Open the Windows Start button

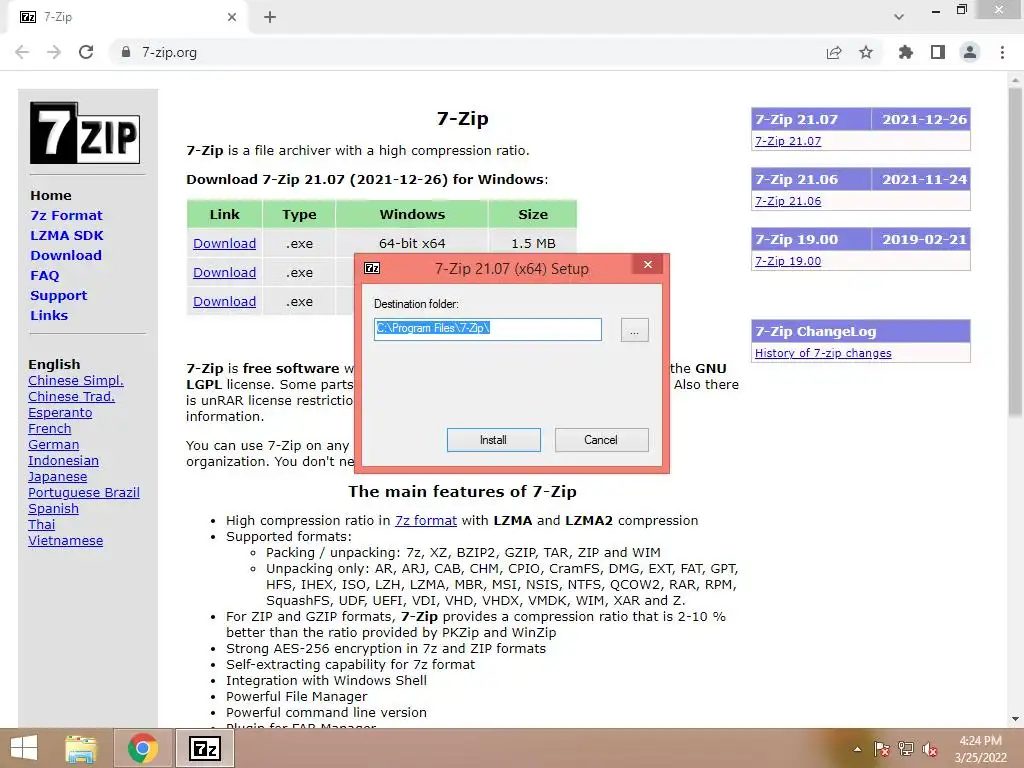click(24, 748)
